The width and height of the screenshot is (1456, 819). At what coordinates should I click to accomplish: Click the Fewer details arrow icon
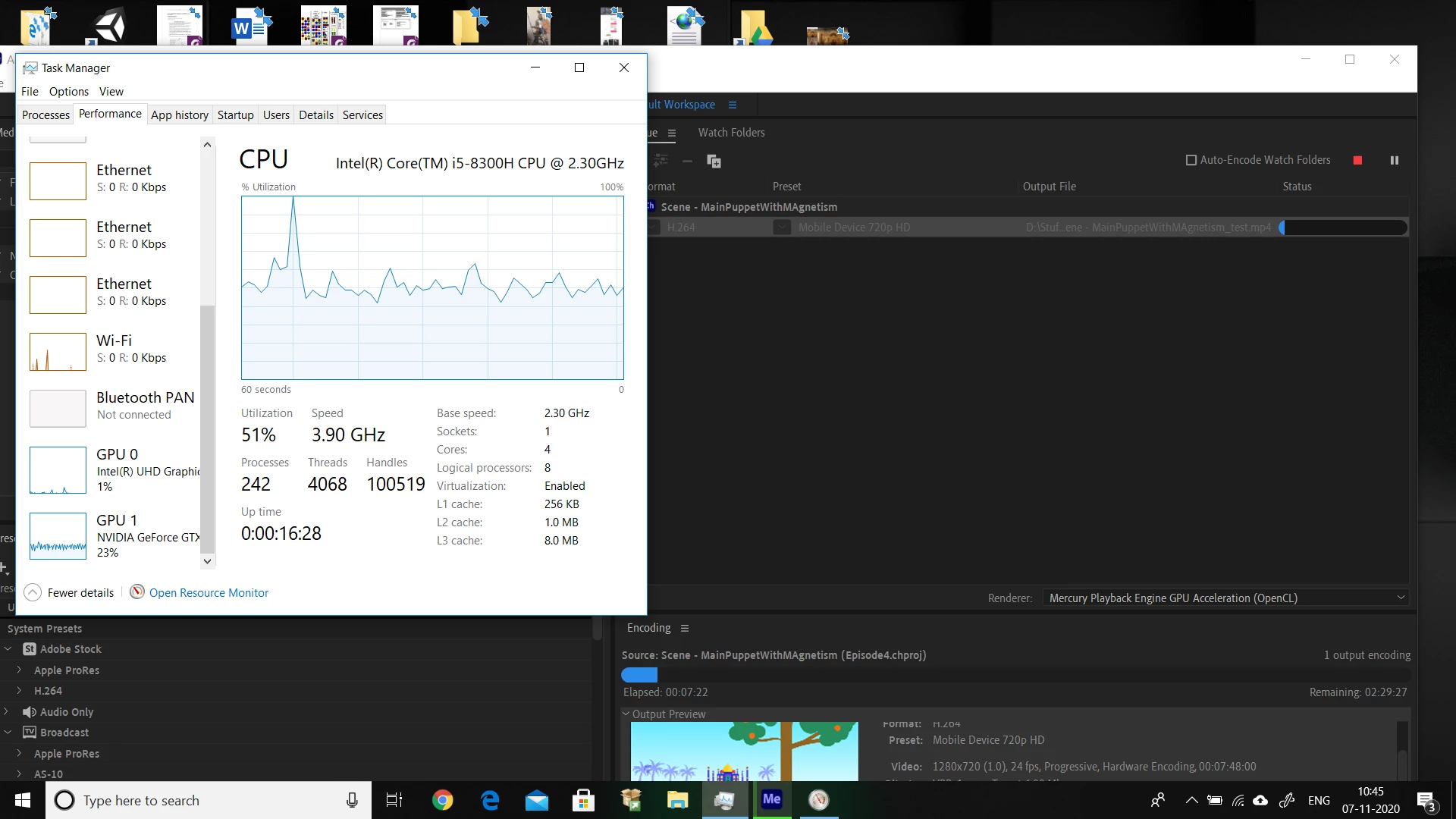tap(33, 592)
